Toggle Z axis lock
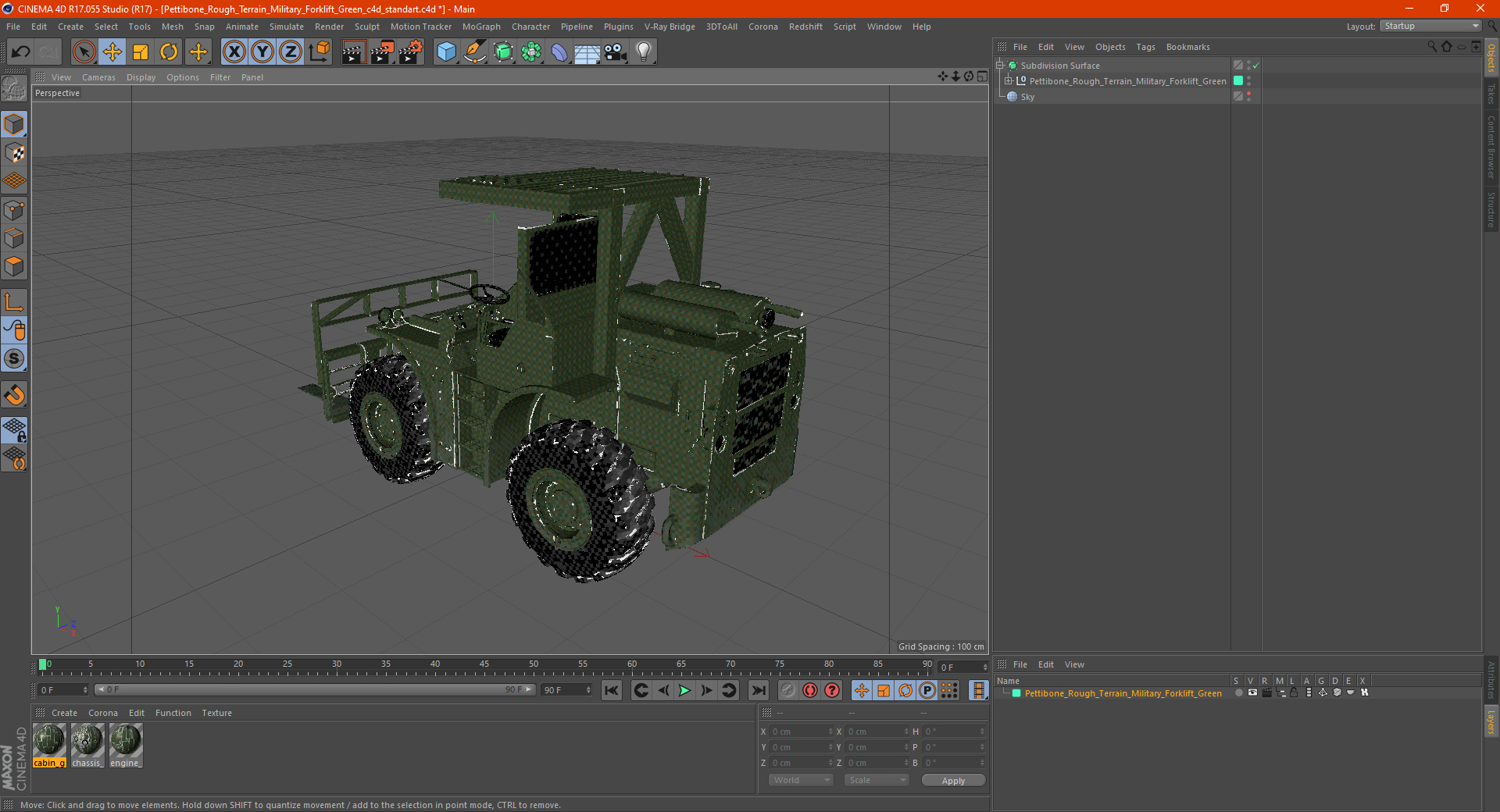Image resolution: width=1500 pixels, height=812 pixels. (291, 52)
